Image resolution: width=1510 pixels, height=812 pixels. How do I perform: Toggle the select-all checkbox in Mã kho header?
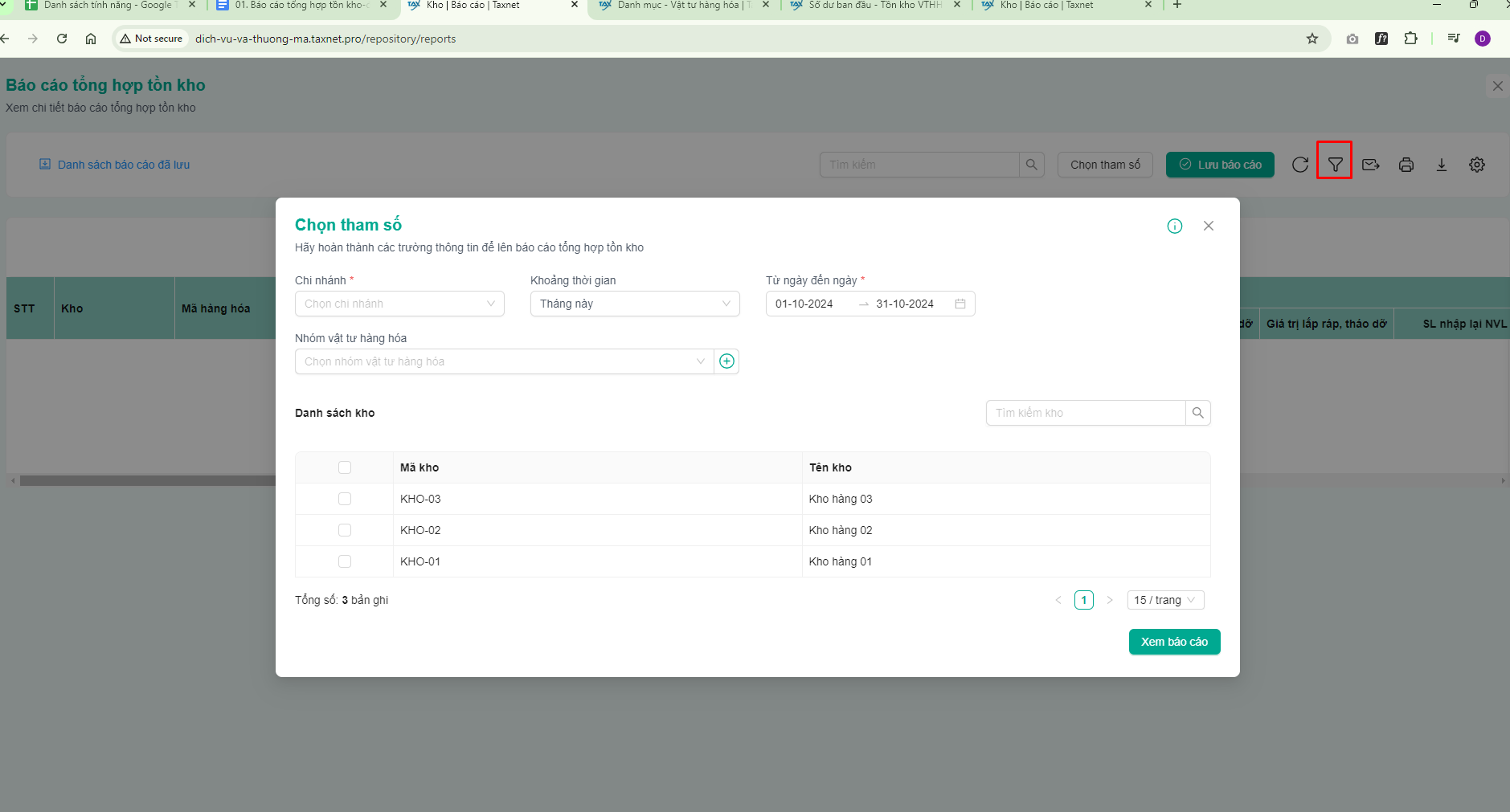pos(345,467)
